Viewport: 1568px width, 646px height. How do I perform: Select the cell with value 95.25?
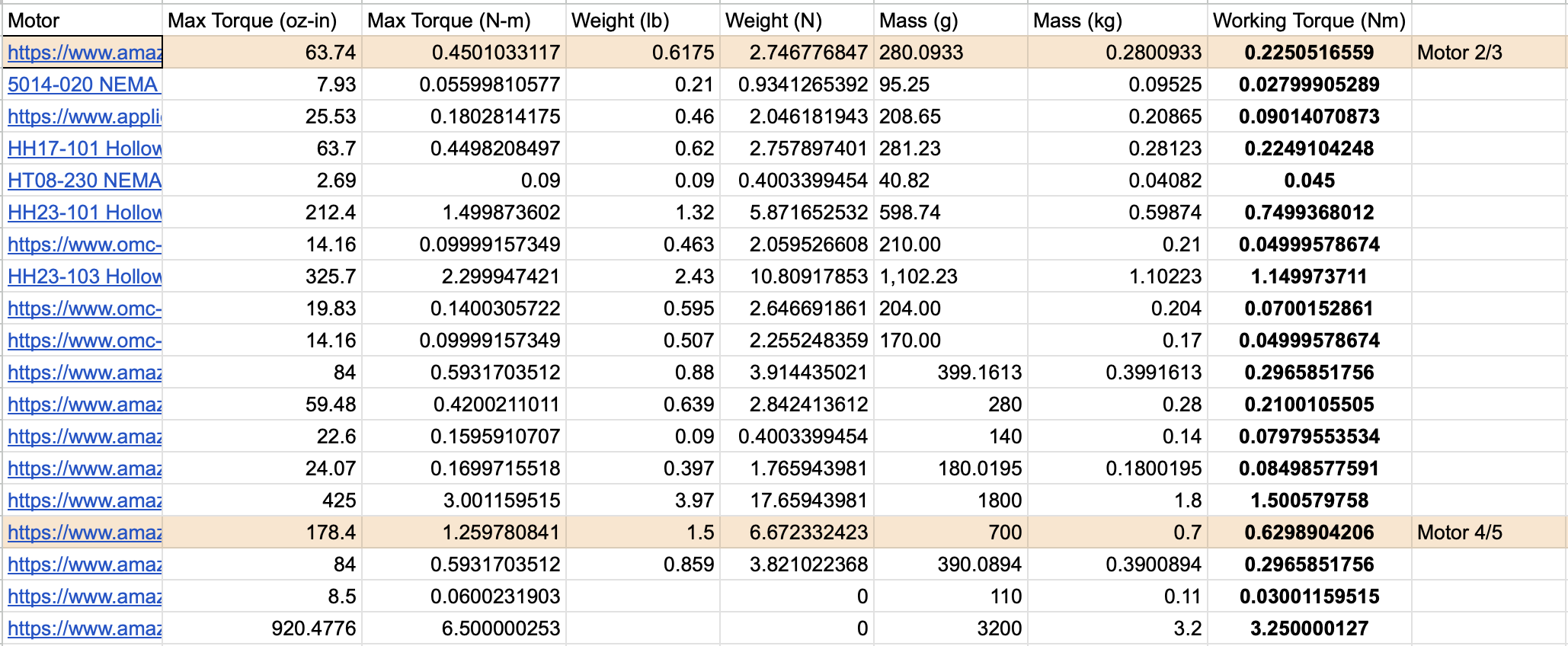pos(951,85)
